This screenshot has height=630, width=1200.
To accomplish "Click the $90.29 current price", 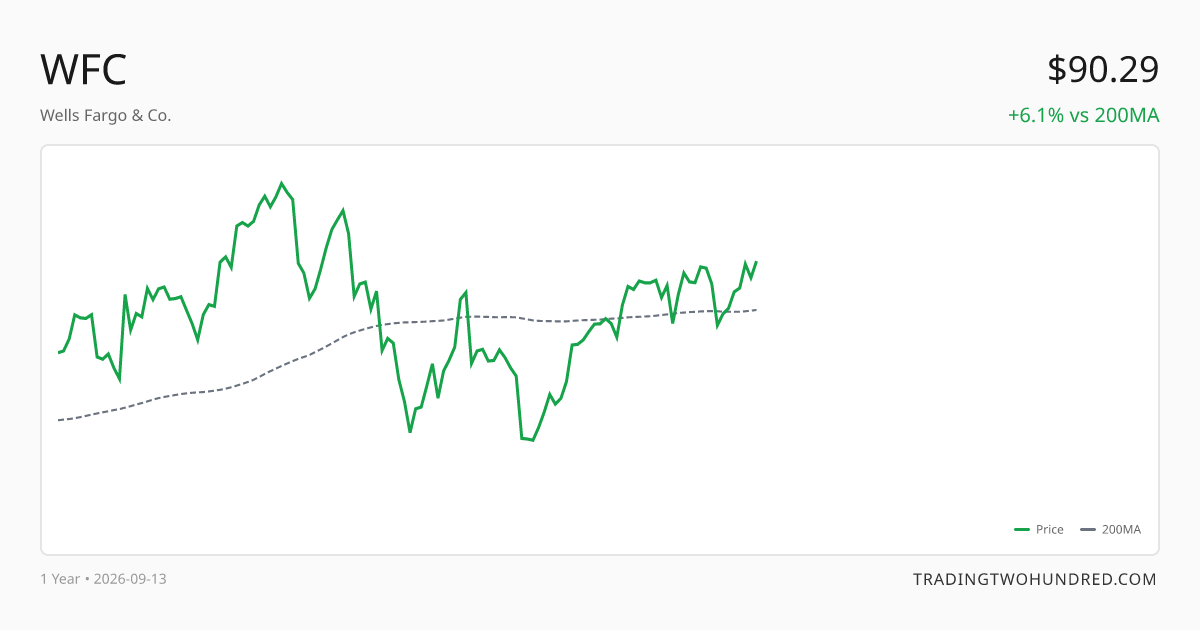I will click(x=1103, y=70).
